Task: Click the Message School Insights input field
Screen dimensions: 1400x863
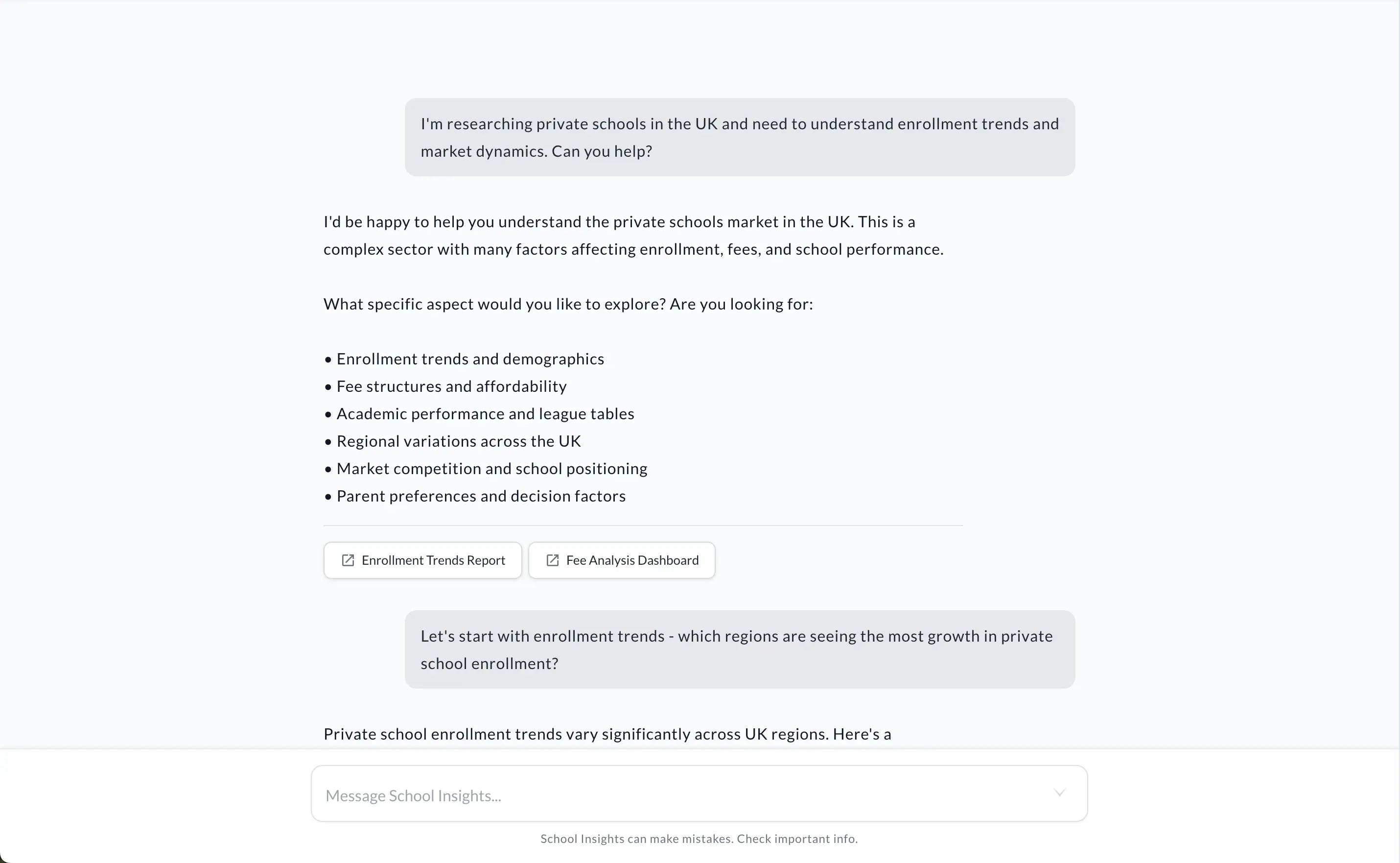Action: pos(627,795)
